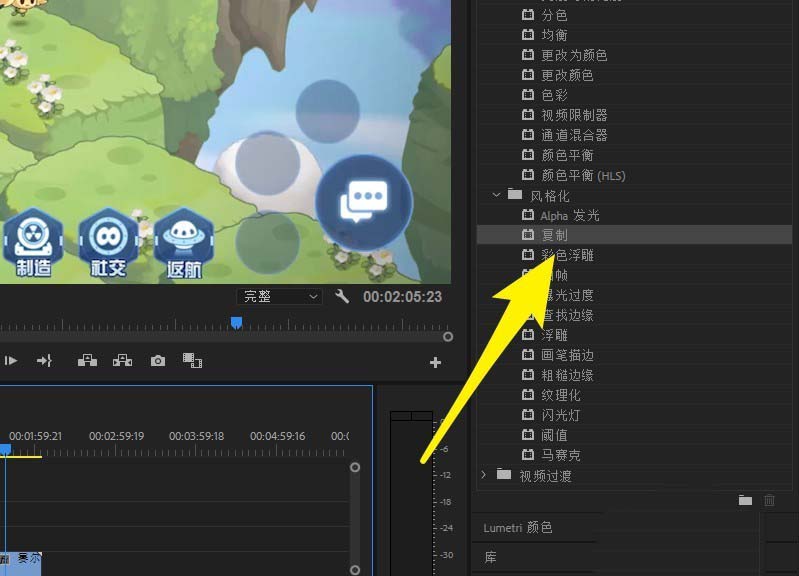This screenshot has height=576, width=799.
Task: Select the 颜色平衡 effect
Action: (568, 155)
